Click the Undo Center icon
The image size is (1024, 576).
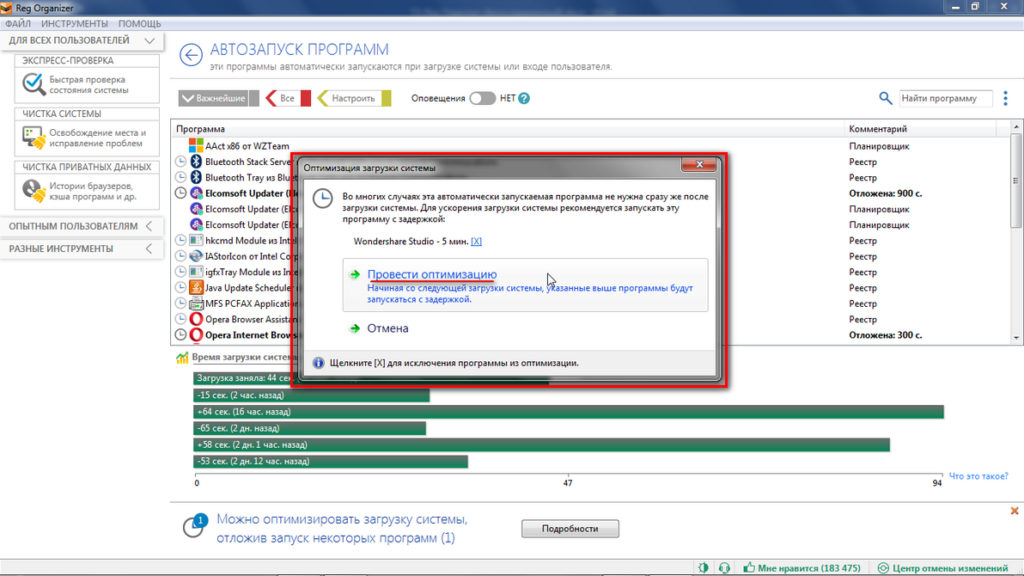883,568
